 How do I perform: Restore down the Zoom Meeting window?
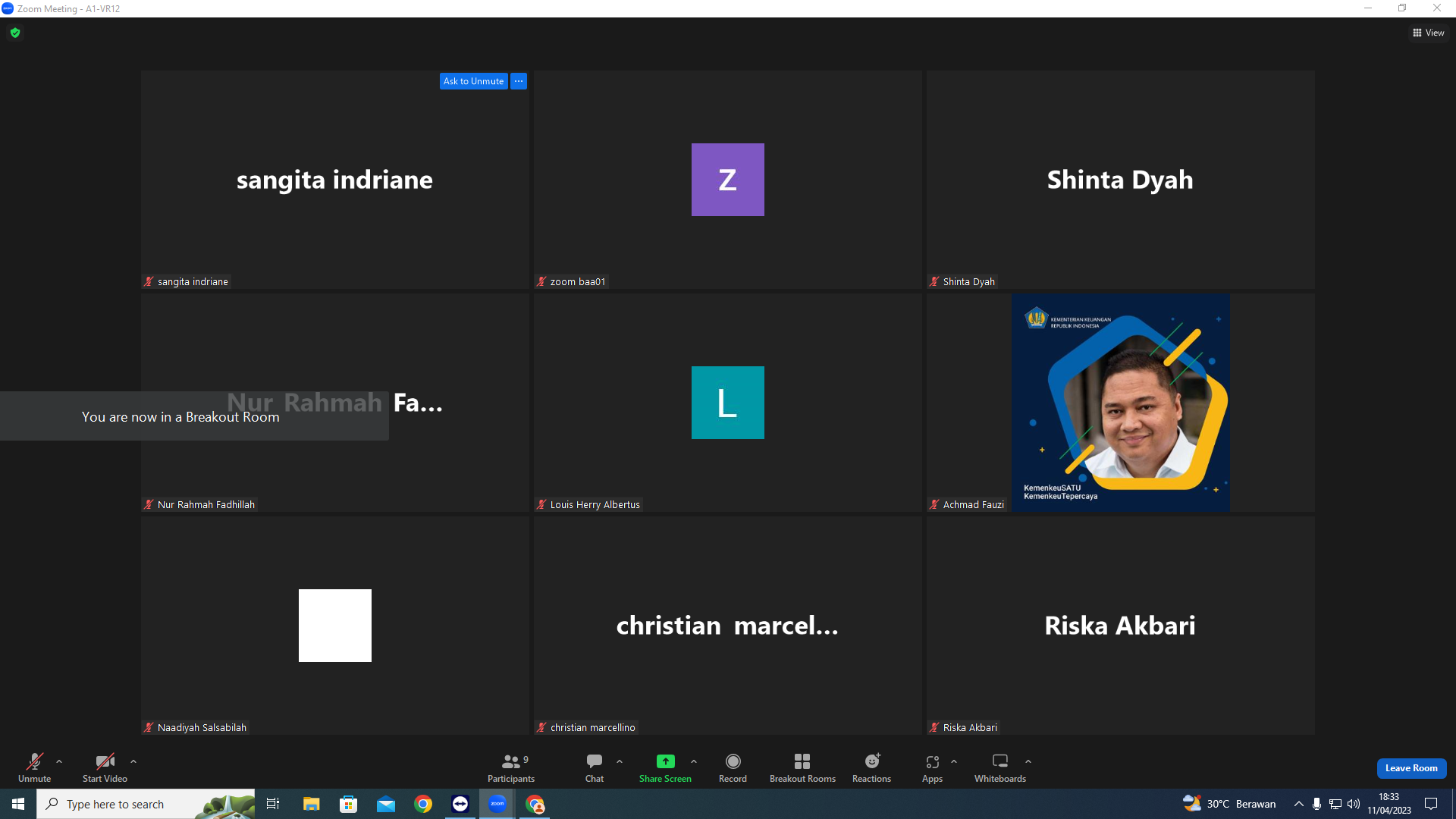[x=1402, y=8]
